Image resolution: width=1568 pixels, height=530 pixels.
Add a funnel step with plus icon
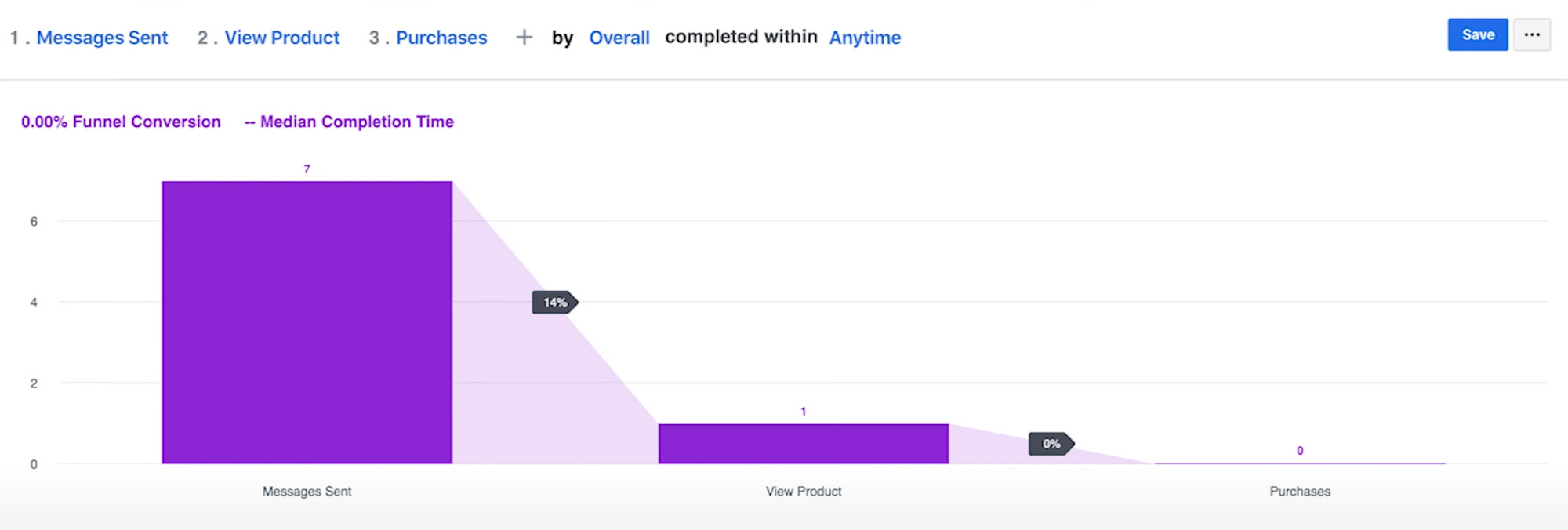[x=524, y=37]
